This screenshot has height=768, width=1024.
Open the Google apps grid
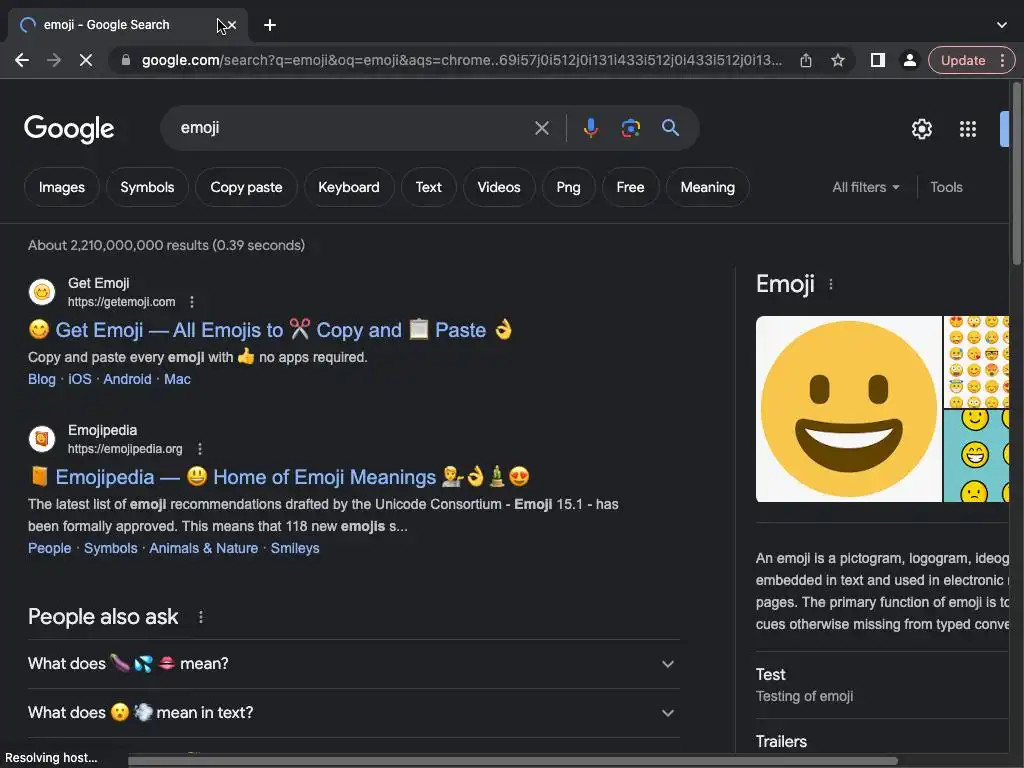click(x=968, y=129)
